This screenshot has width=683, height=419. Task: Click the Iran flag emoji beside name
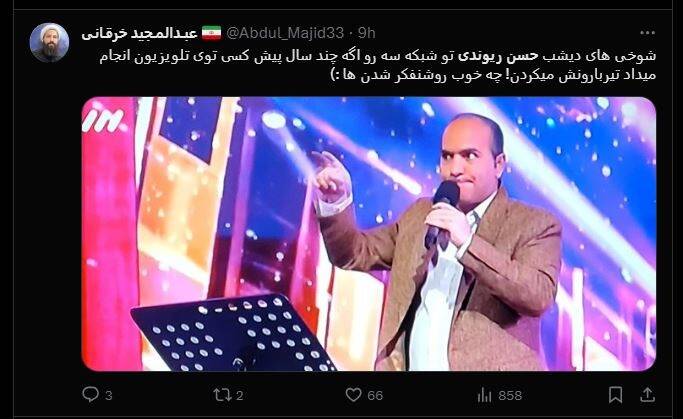(211, 33)
